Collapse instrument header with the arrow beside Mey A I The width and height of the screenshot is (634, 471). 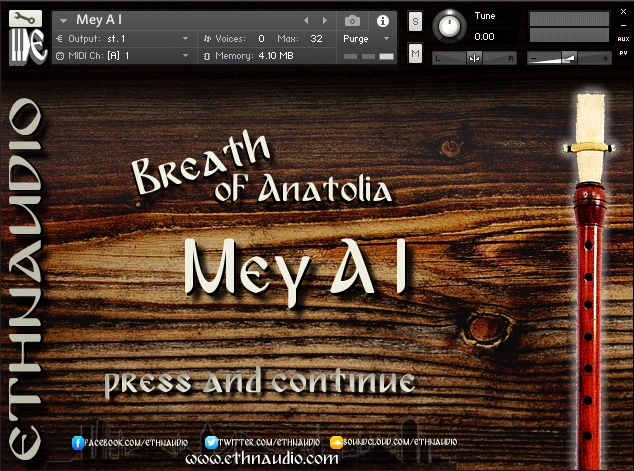click(63, 20)
